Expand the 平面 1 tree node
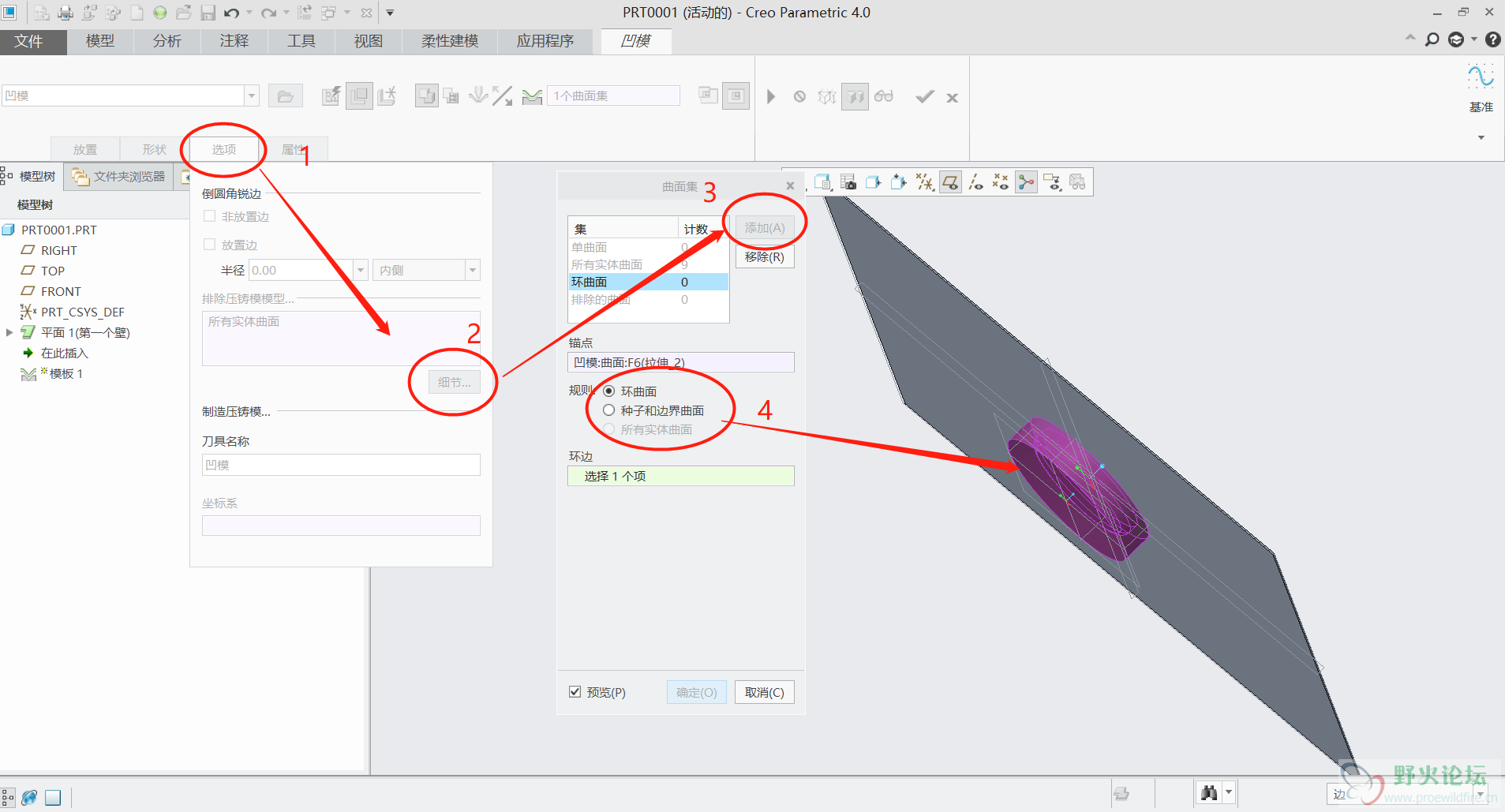This screenshot has width=1505, height=812. click(x=9, y=332)
